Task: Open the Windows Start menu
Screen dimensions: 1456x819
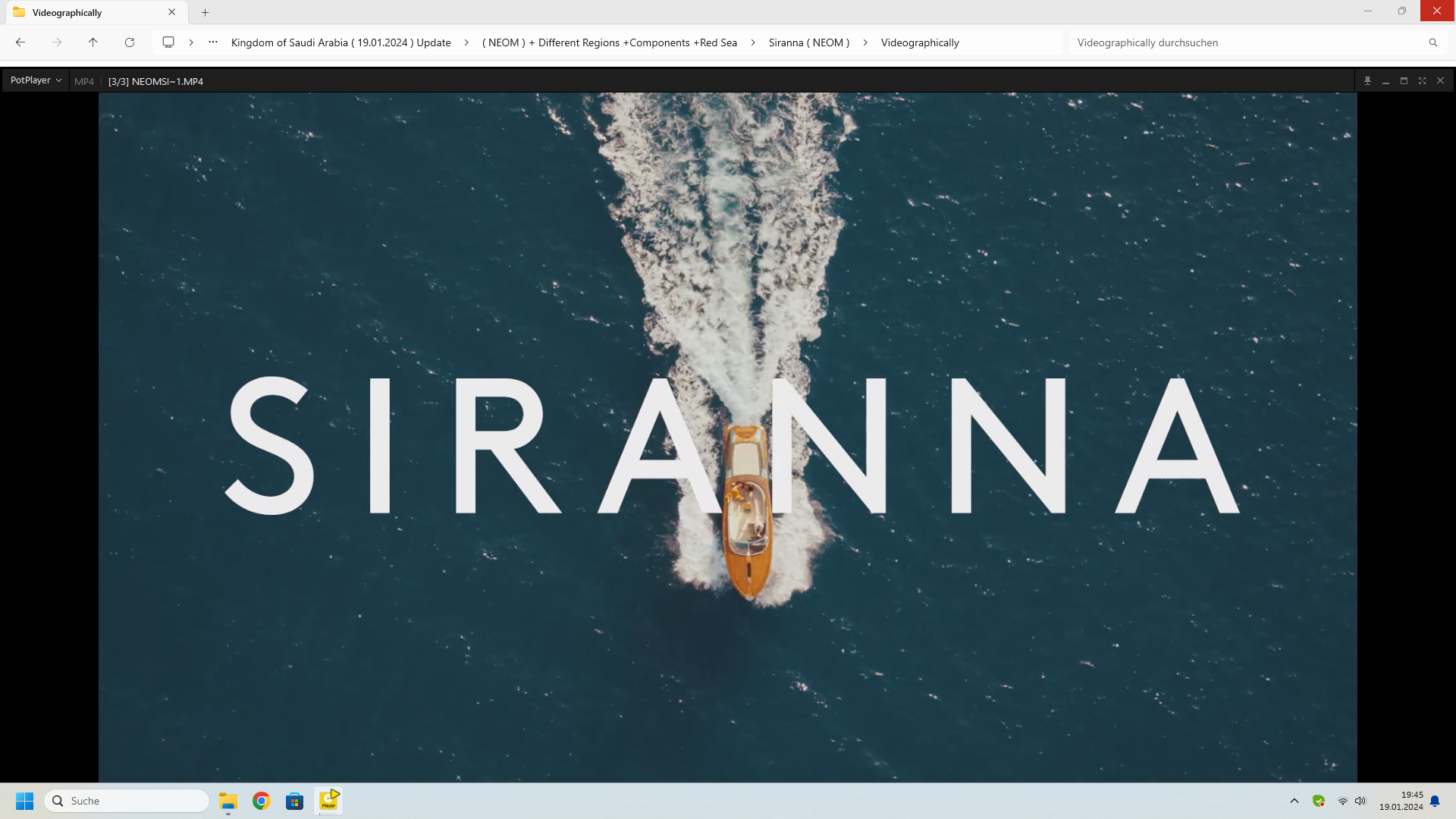Action: pyautogui.click(x=24, y=801)
